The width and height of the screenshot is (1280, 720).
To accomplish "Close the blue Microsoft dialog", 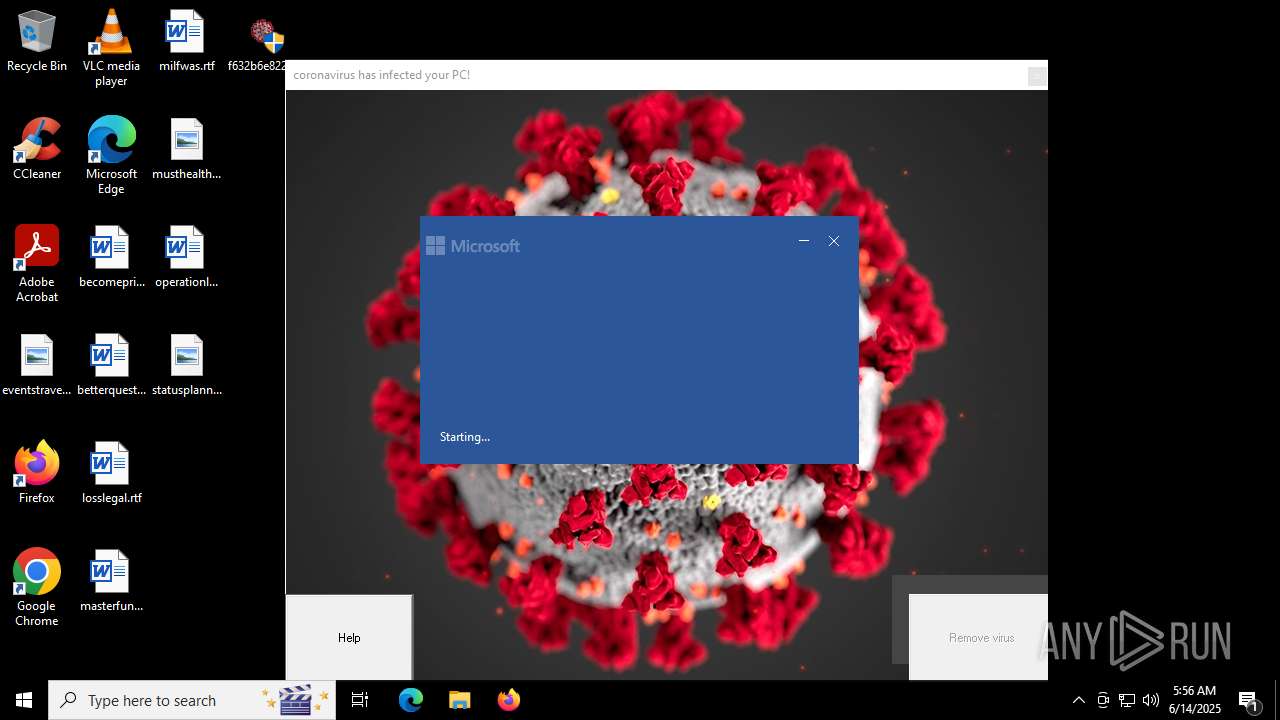I will pyautogui.click(x=834, y=241).
